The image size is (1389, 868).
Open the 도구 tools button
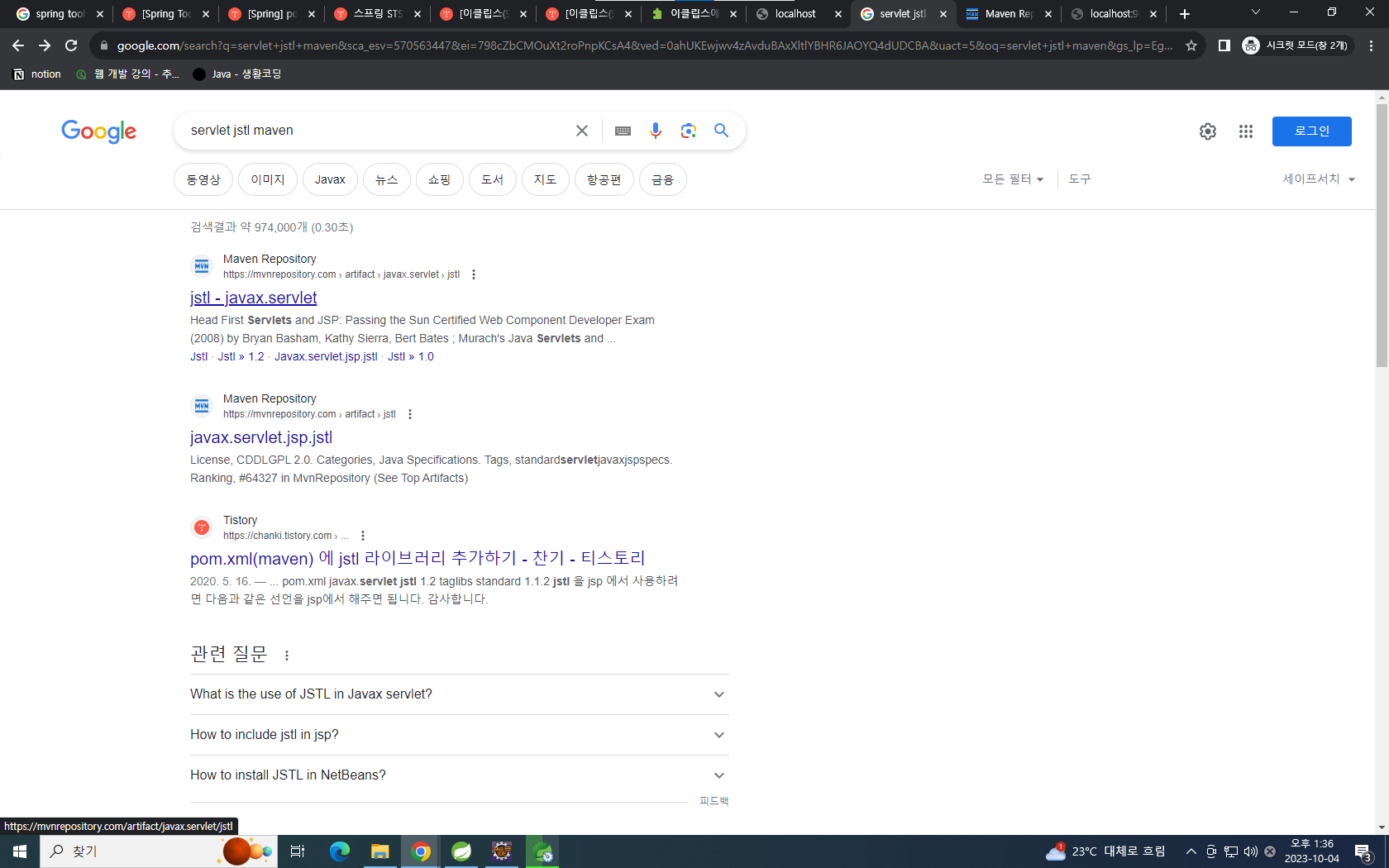tap(1080, 179)
